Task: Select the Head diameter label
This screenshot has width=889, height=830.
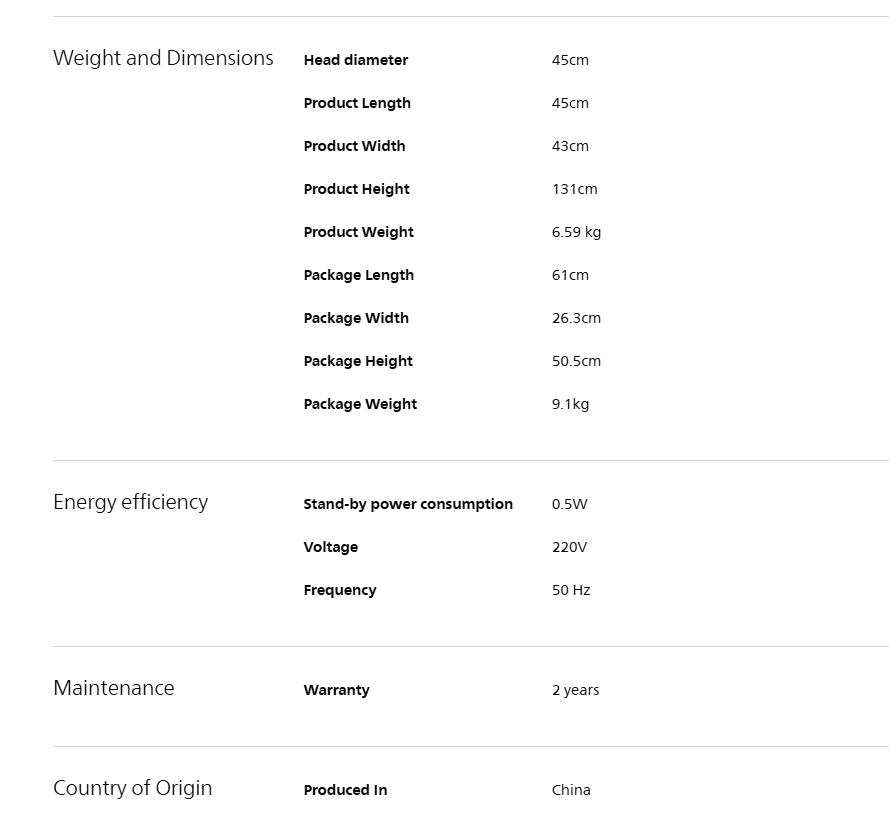Action: tap(355, 60)
